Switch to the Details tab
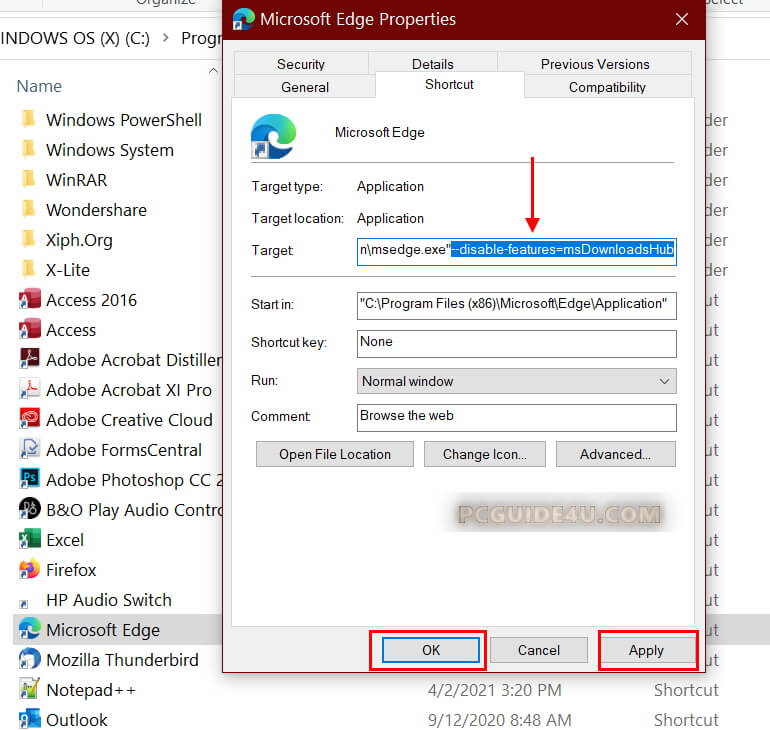Screen dimensions: 770x730 tap(432, 64)
